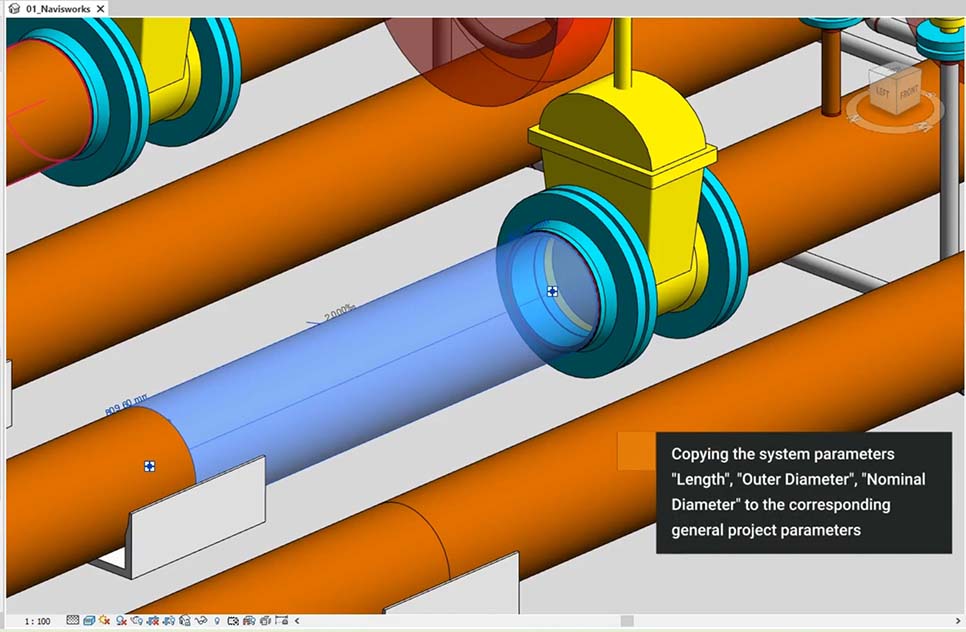Toggle Shadows in the view
Screen dimensions: 966x632
pyautogui.click(x=121, y=621)
